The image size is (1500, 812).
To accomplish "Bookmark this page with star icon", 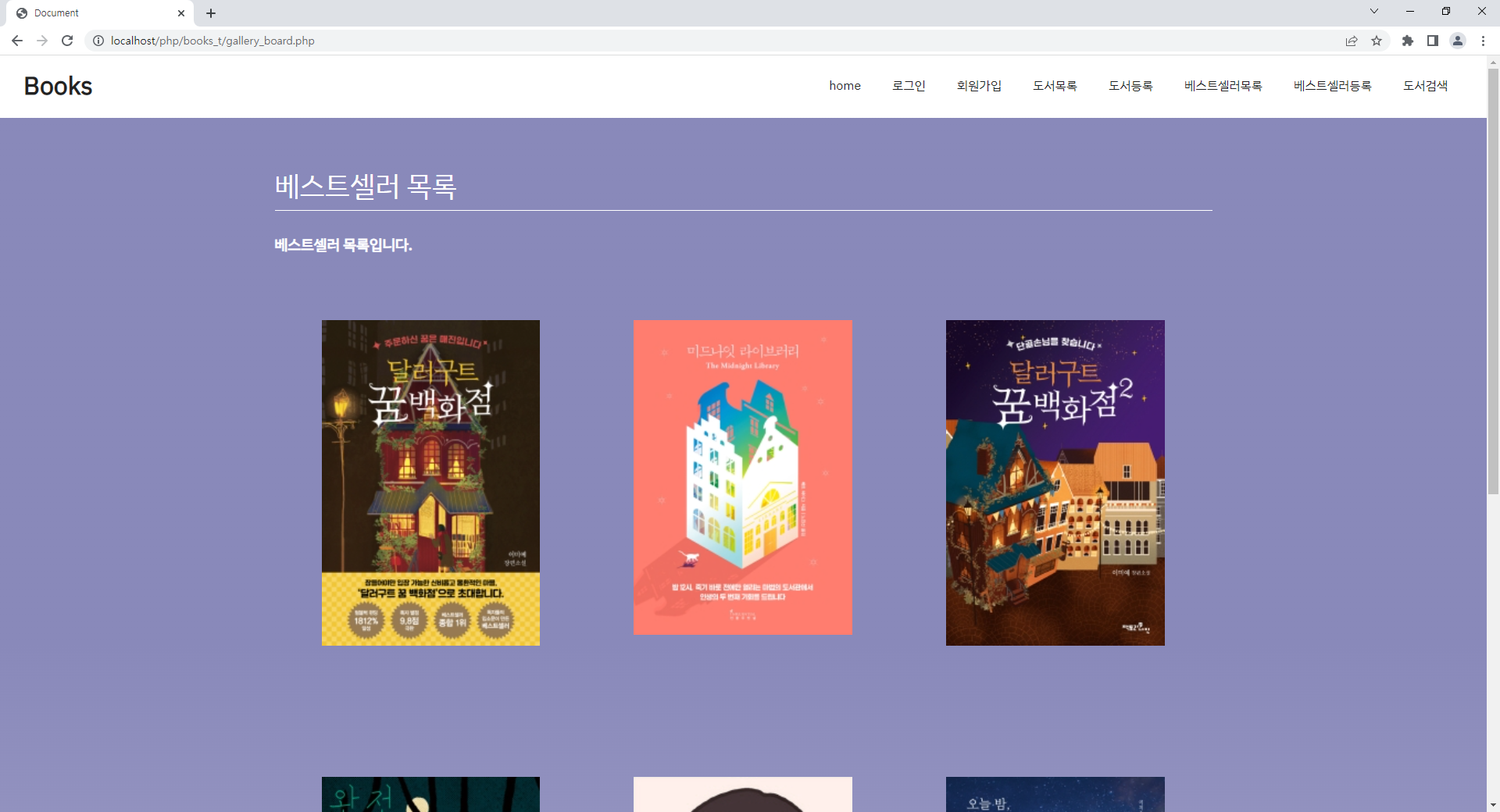I will point(1377,41).
